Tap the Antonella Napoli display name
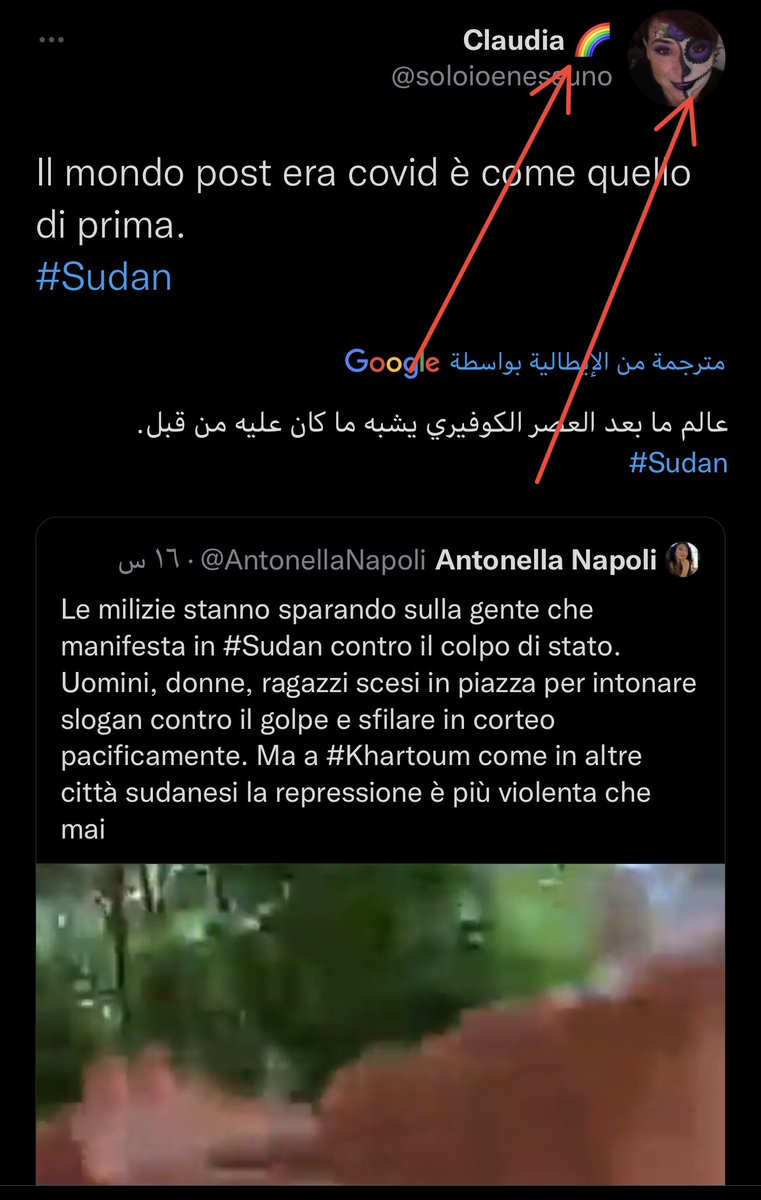Screen dimensions: 761x1200 [546, 562]
